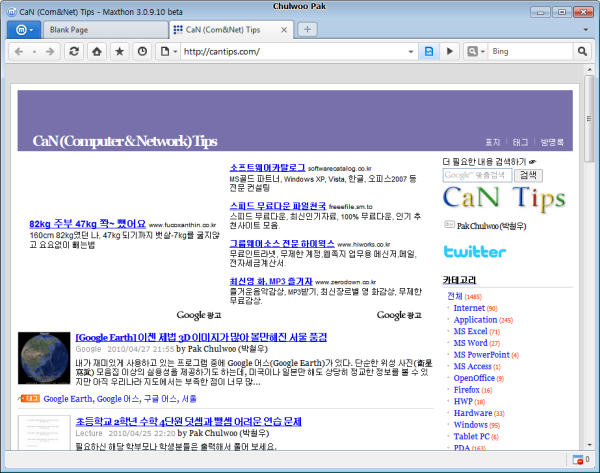Open address bar URL history dropdown

tap(411, 52)
